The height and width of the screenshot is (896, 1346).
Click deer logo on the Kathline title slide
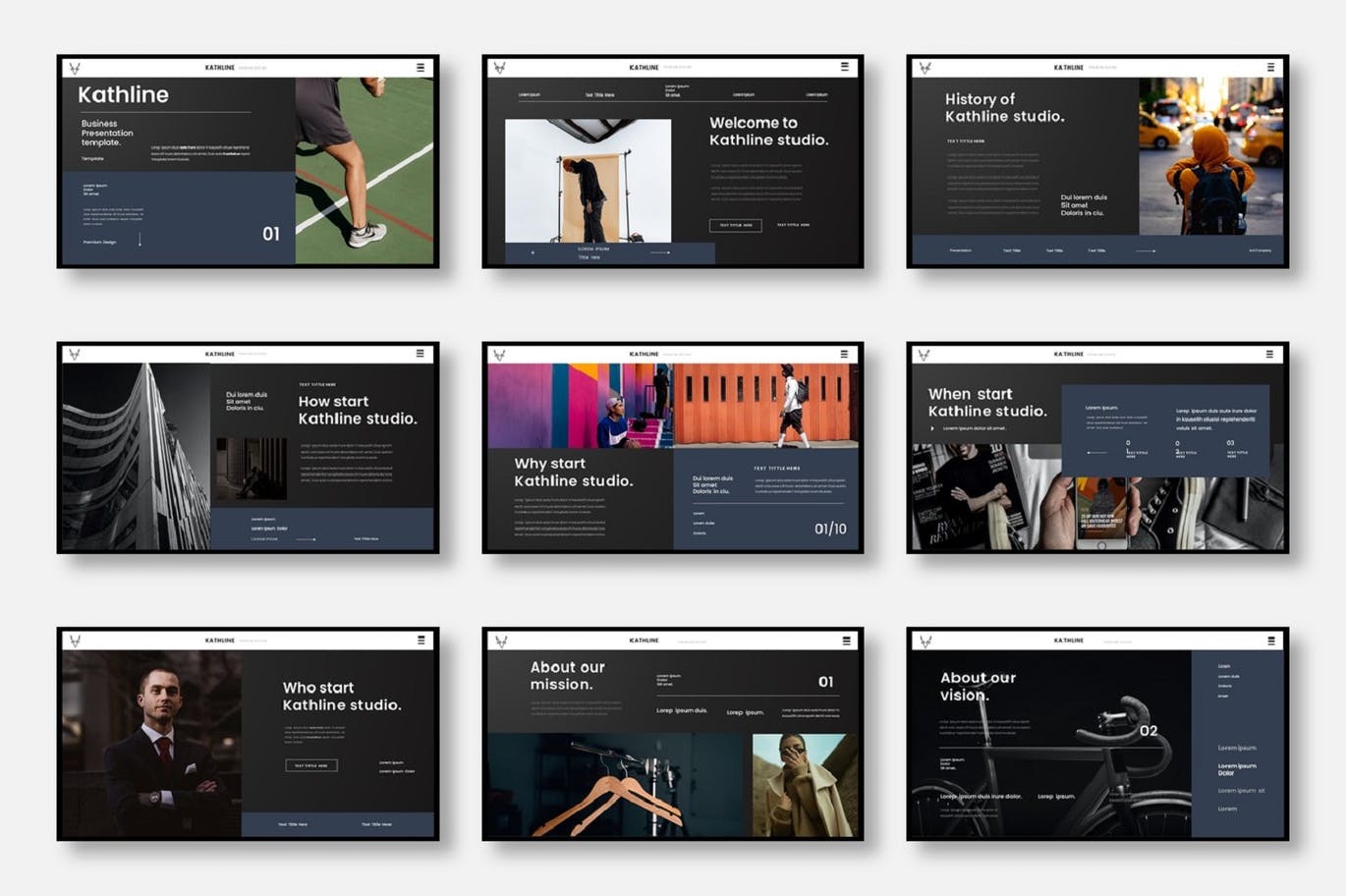[x=75, y=68]
